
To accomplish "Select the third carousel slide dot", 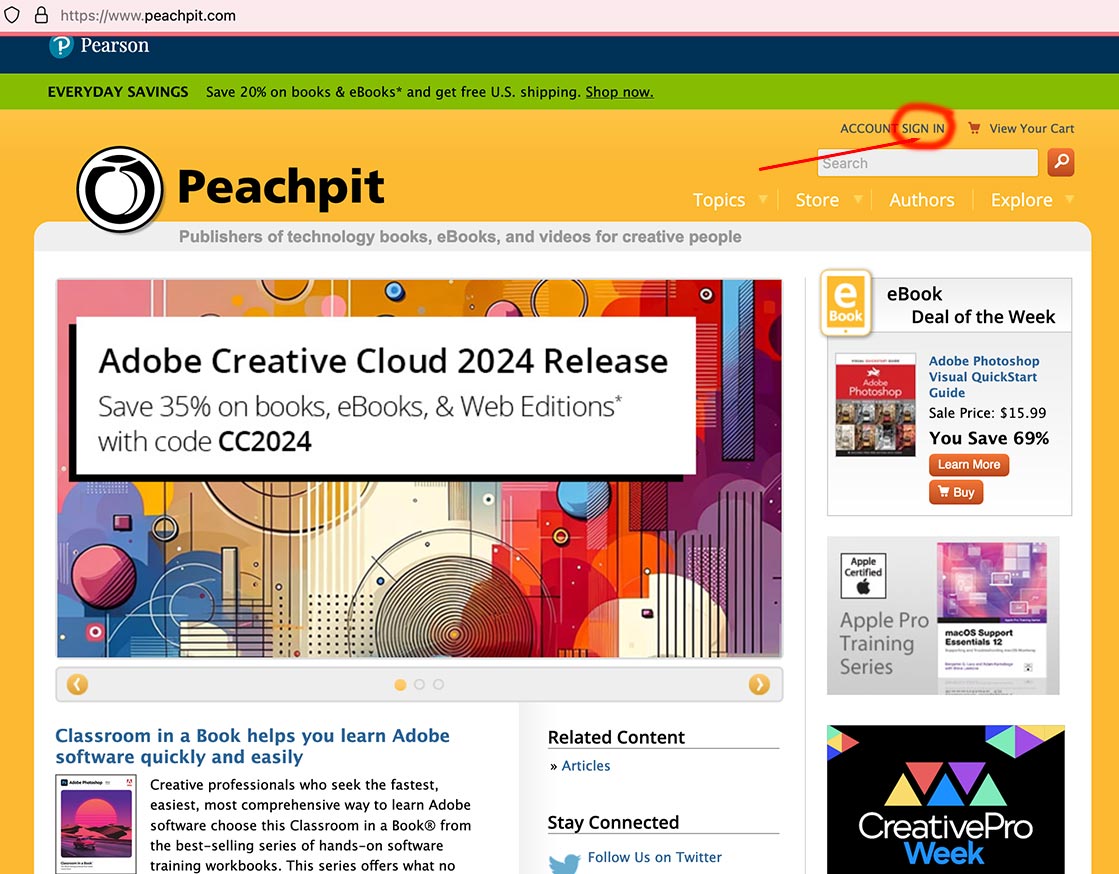I will click(438, 685).
